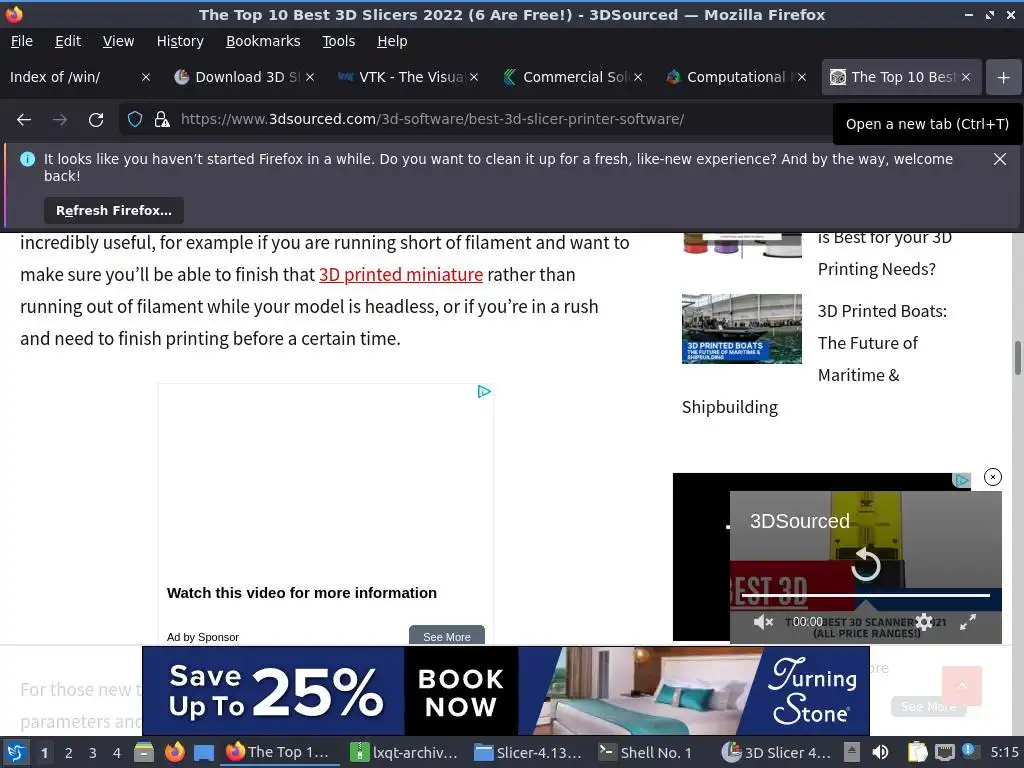The height and width of the screenshot is (768, 1024).
Task: Close the Download 3D Slicer tab
Action: coord(310,77)
